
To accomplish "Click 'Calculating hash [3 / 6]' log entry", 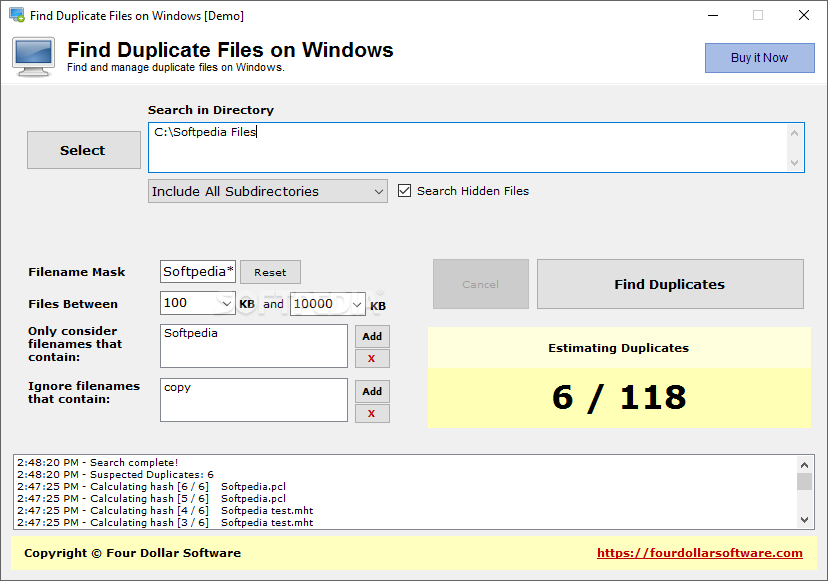I will coord(165,522).
